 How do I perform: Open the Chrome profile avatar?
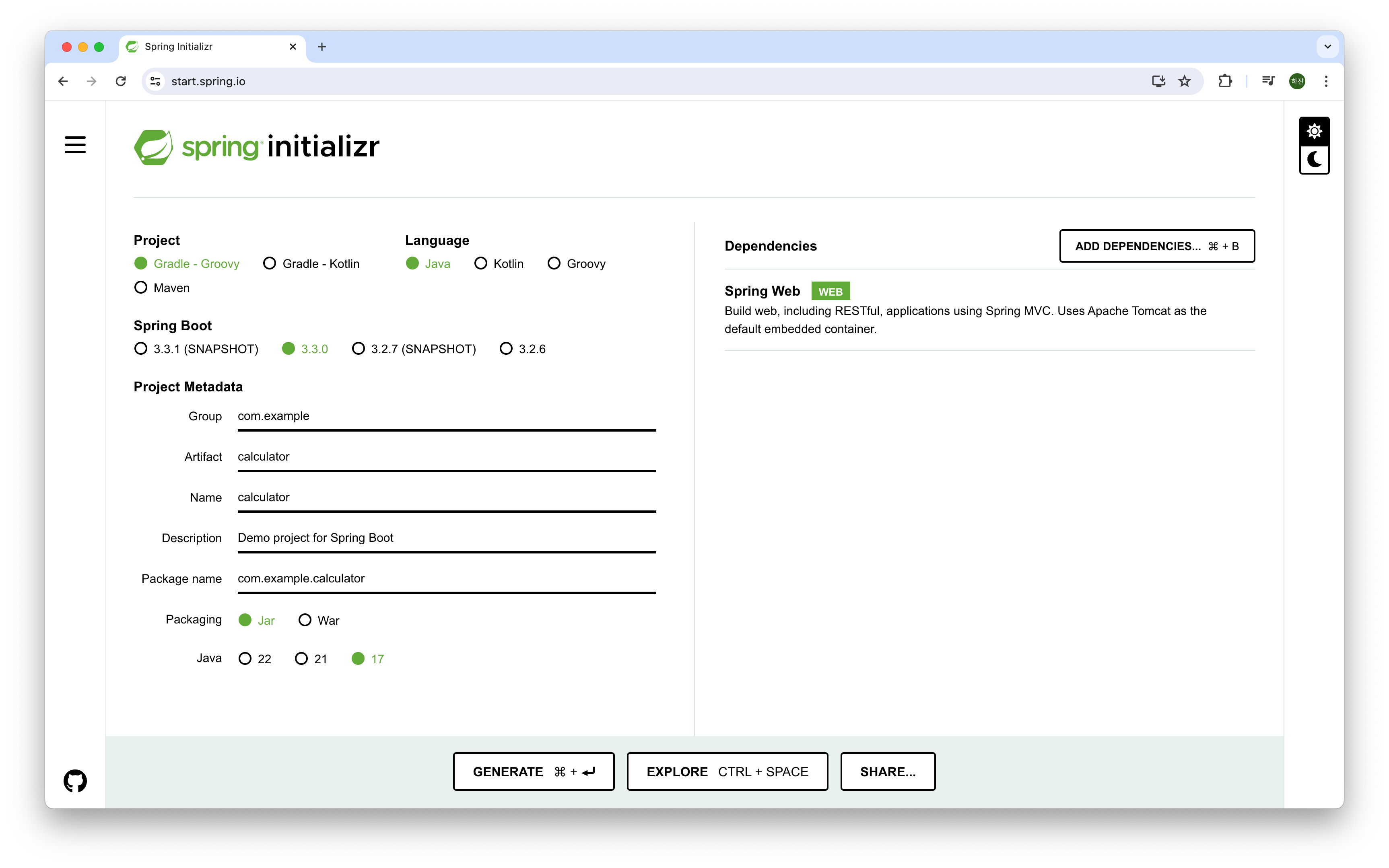click(x=1297, y=81)
